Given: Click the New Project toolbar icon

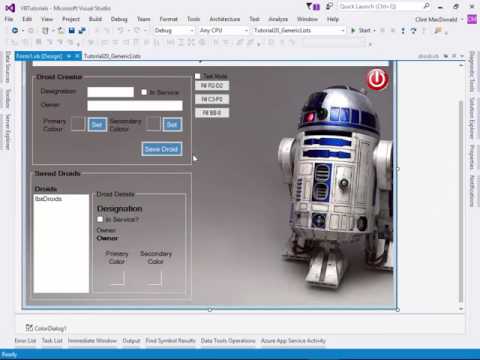Looking at the screenshot, I should tap(45, 30).
